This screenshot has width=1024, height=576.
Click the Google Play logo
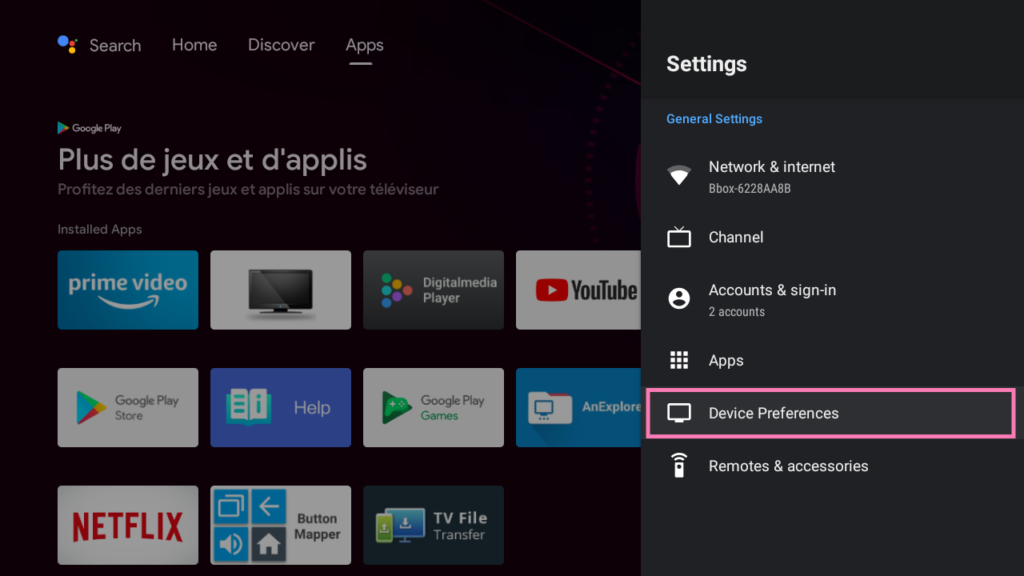click(89, 128)
